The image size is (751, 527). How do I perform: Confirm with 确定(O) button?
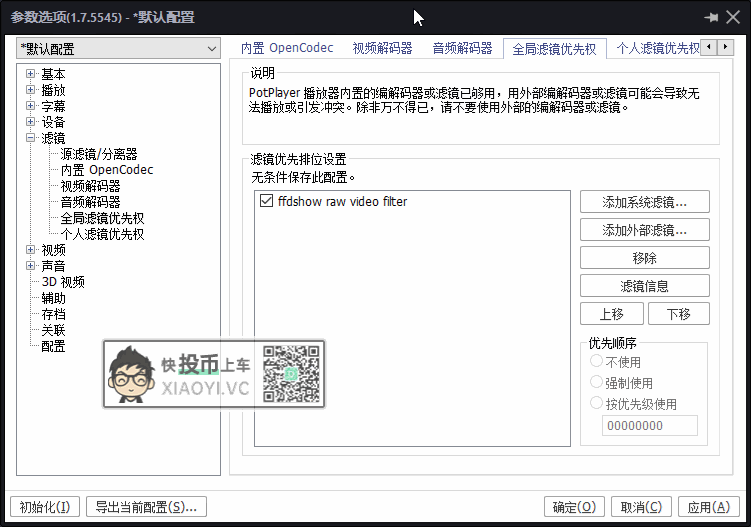[x=574, y=506]
